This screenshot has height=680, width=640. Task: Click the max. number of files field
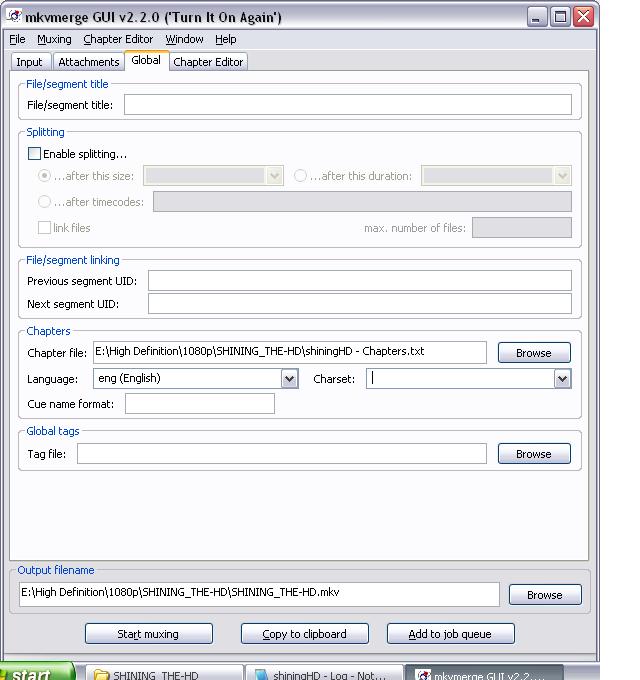click(522, 228)
